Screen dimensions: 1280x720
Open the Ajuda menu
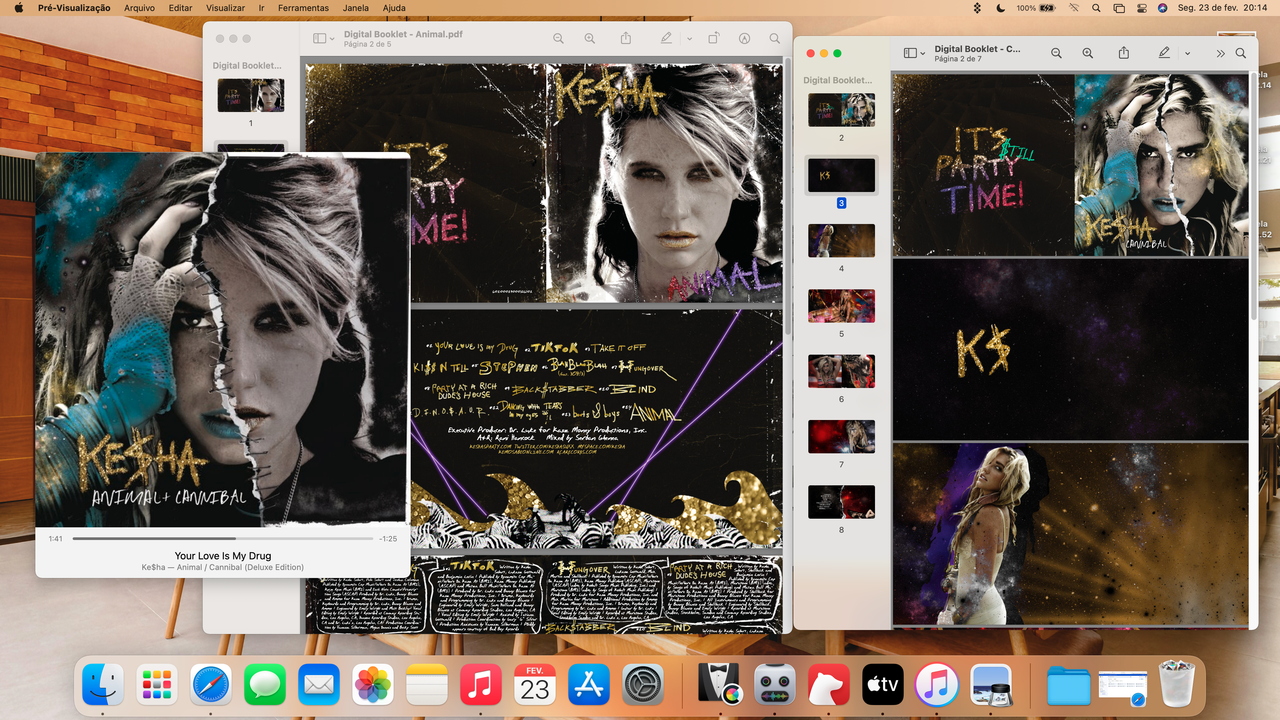394,8
